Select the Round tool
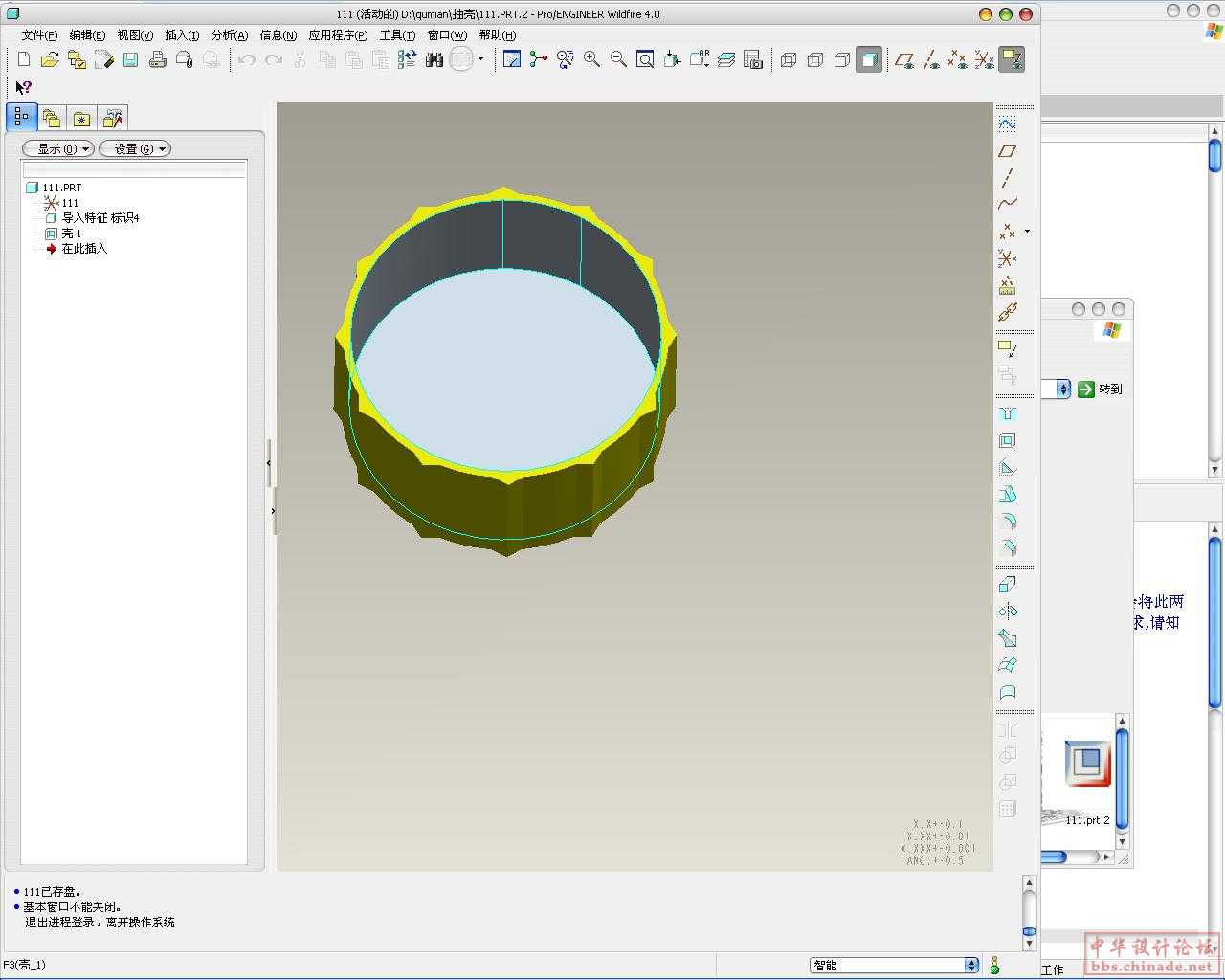This screenshot has height=980, width=1225. coord(1007,522)
